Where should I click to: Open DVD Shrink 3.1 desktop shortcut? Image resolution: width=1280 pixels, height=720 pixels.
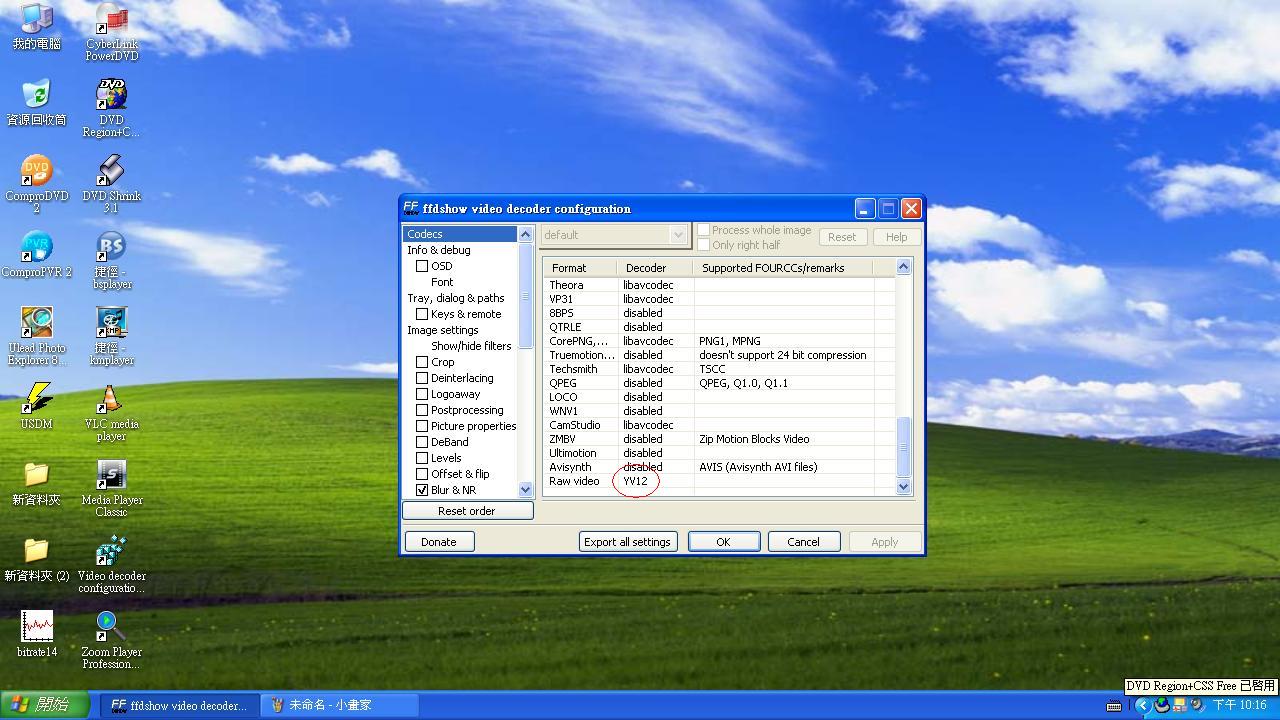click(111, 173)
